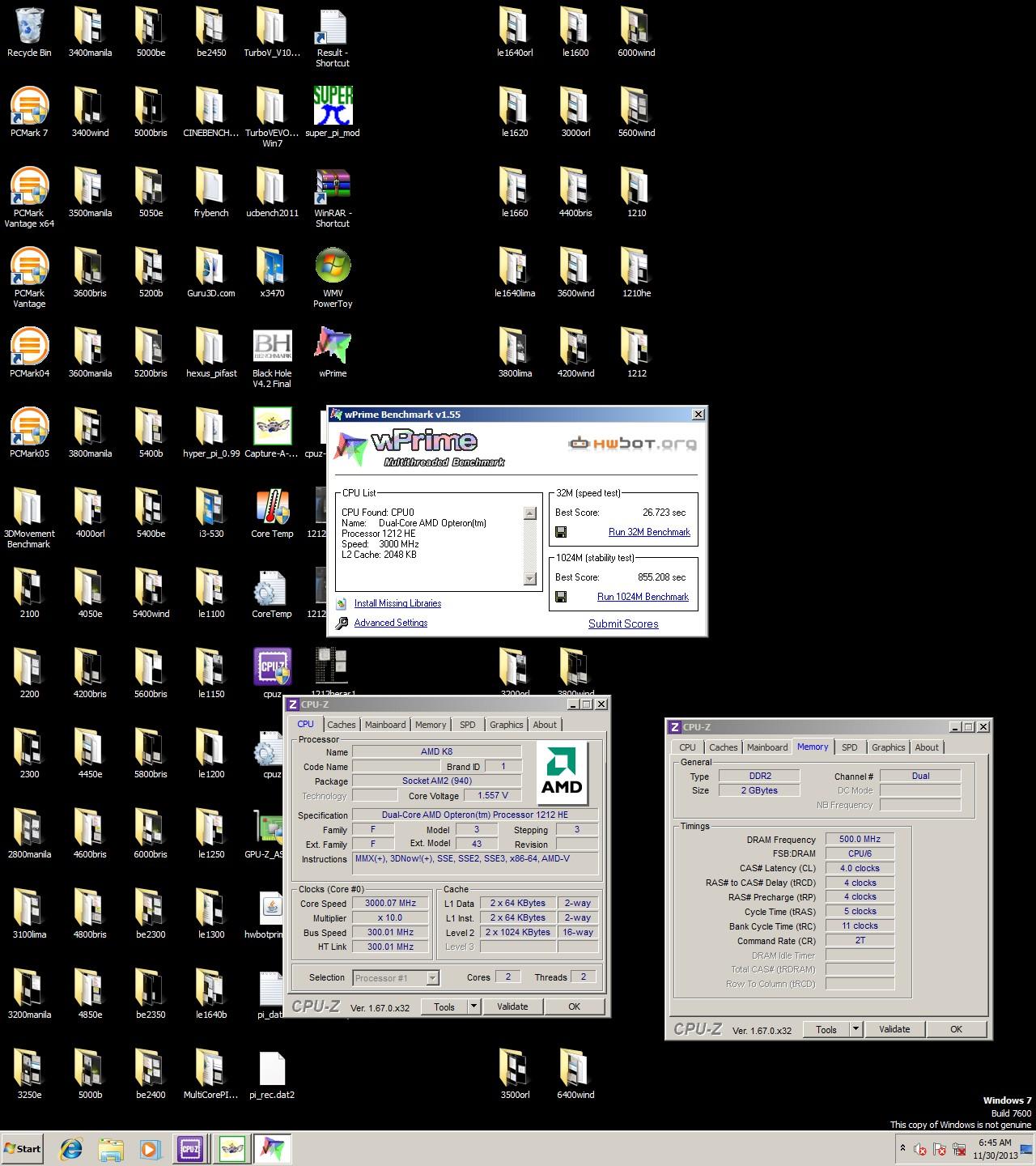The image size is (1036, 1166).
Task: Open WMV PowerToy desktop icon
Action: [333, 279]
